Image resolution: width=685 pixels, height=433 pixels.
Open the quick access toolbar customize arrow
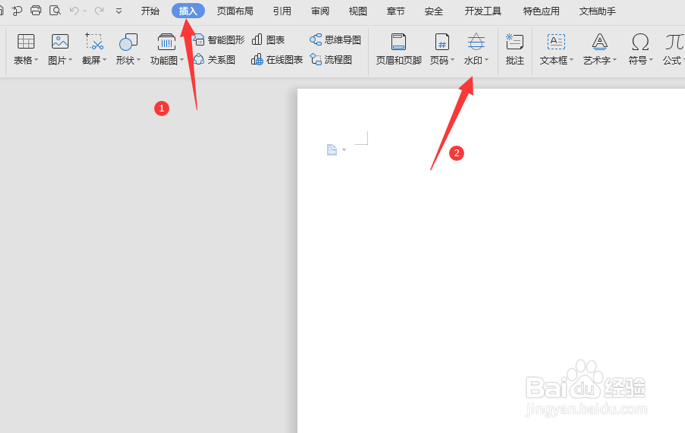click(x=119, y=11)
